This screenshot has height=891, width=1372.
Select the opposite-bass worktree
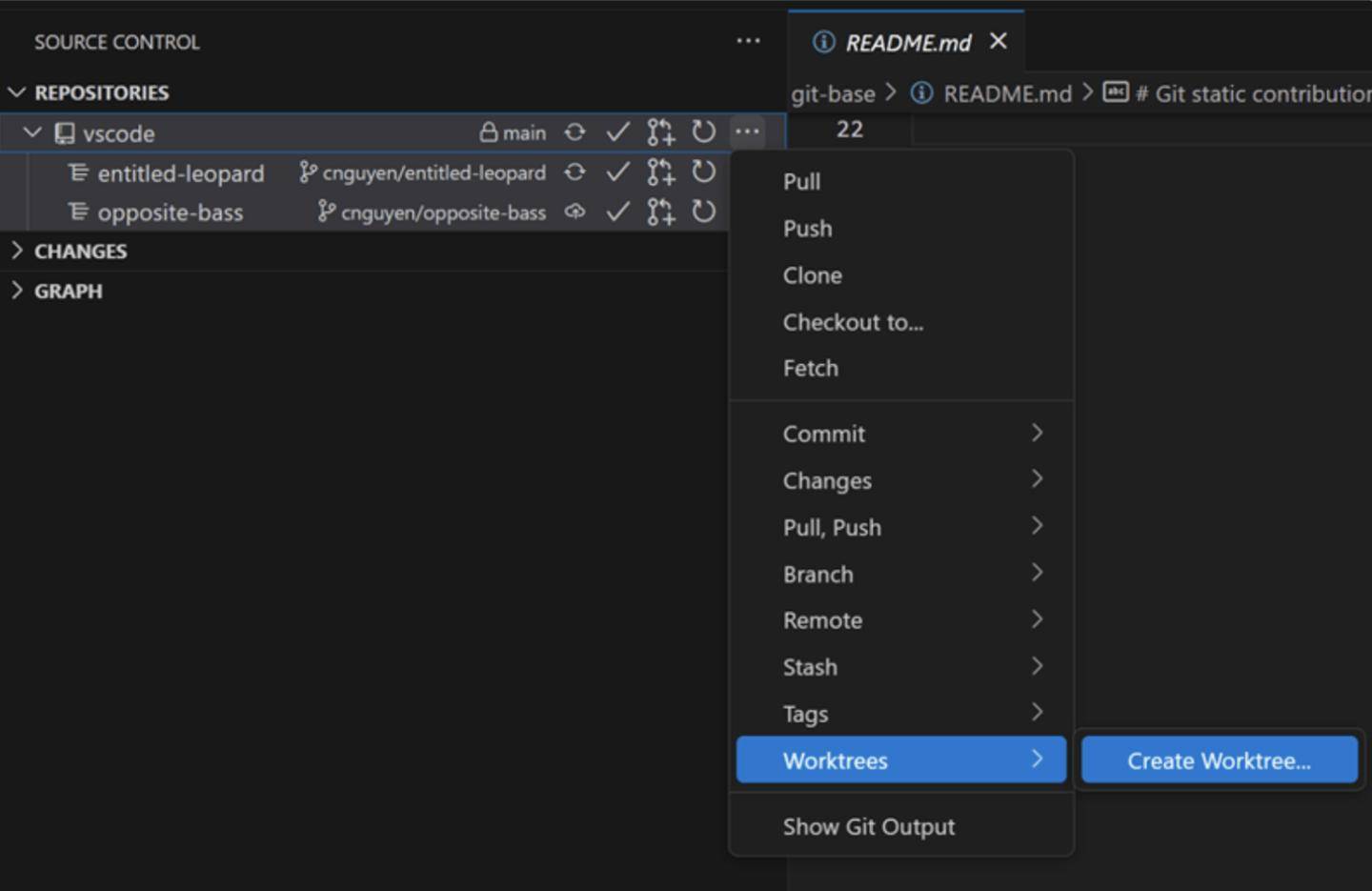170,213
